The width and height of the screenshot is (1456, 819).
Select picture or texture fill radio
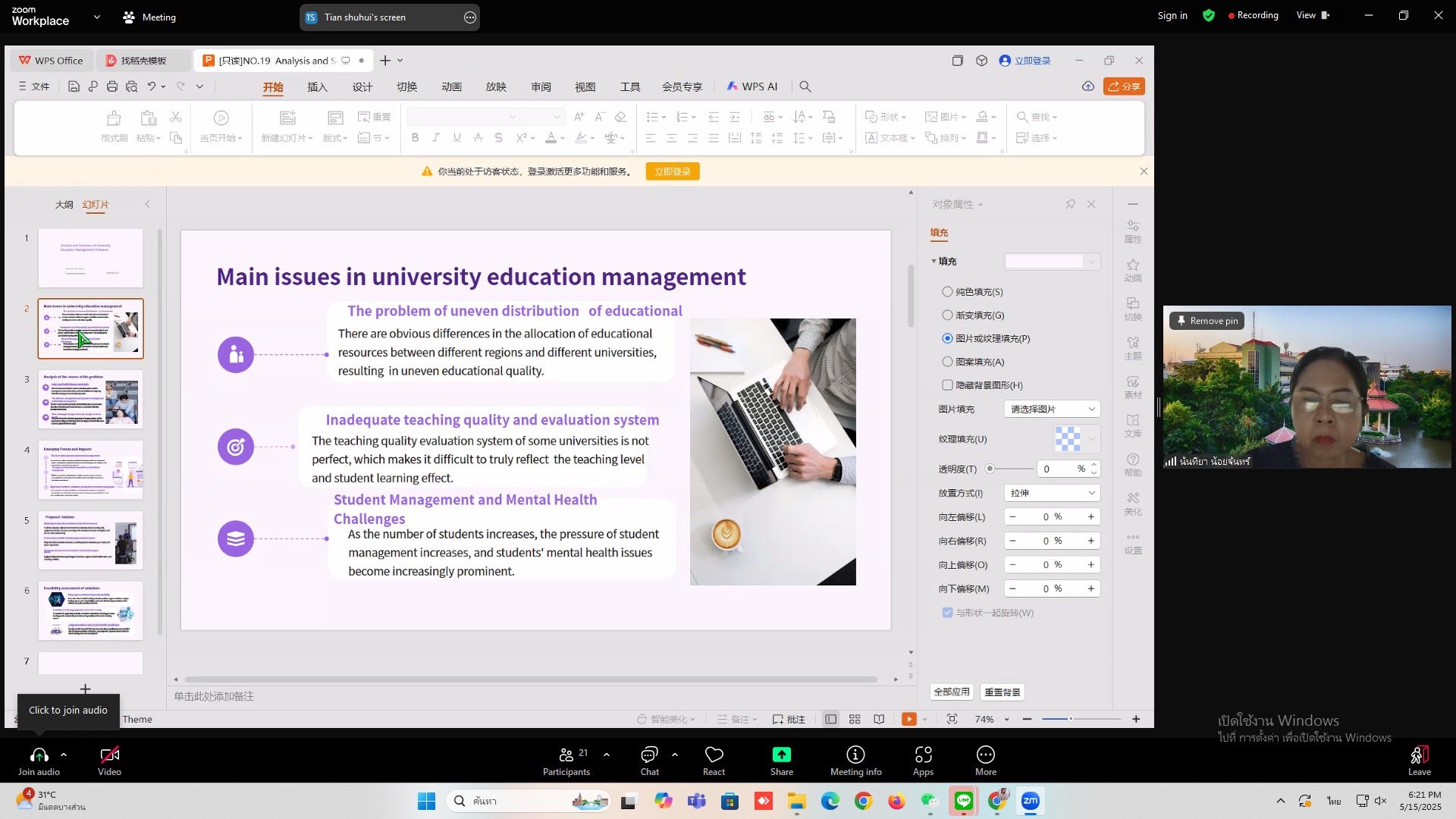tap(947, 338)
